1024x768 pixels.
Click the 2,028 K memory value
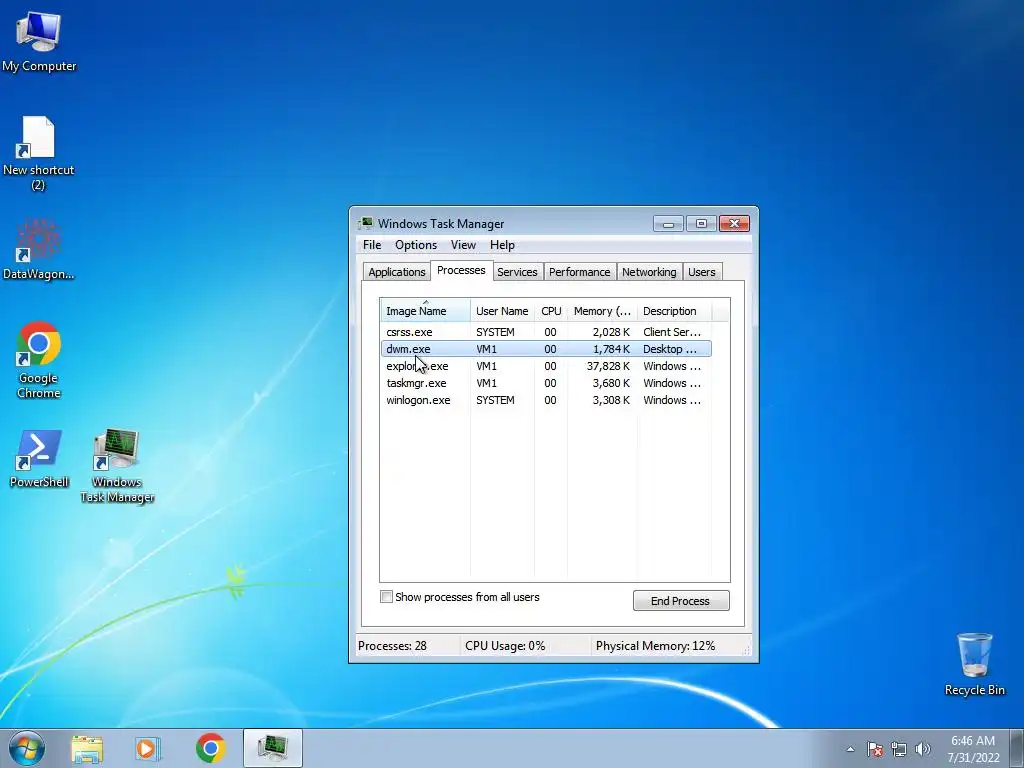click(x=611, y=332)
